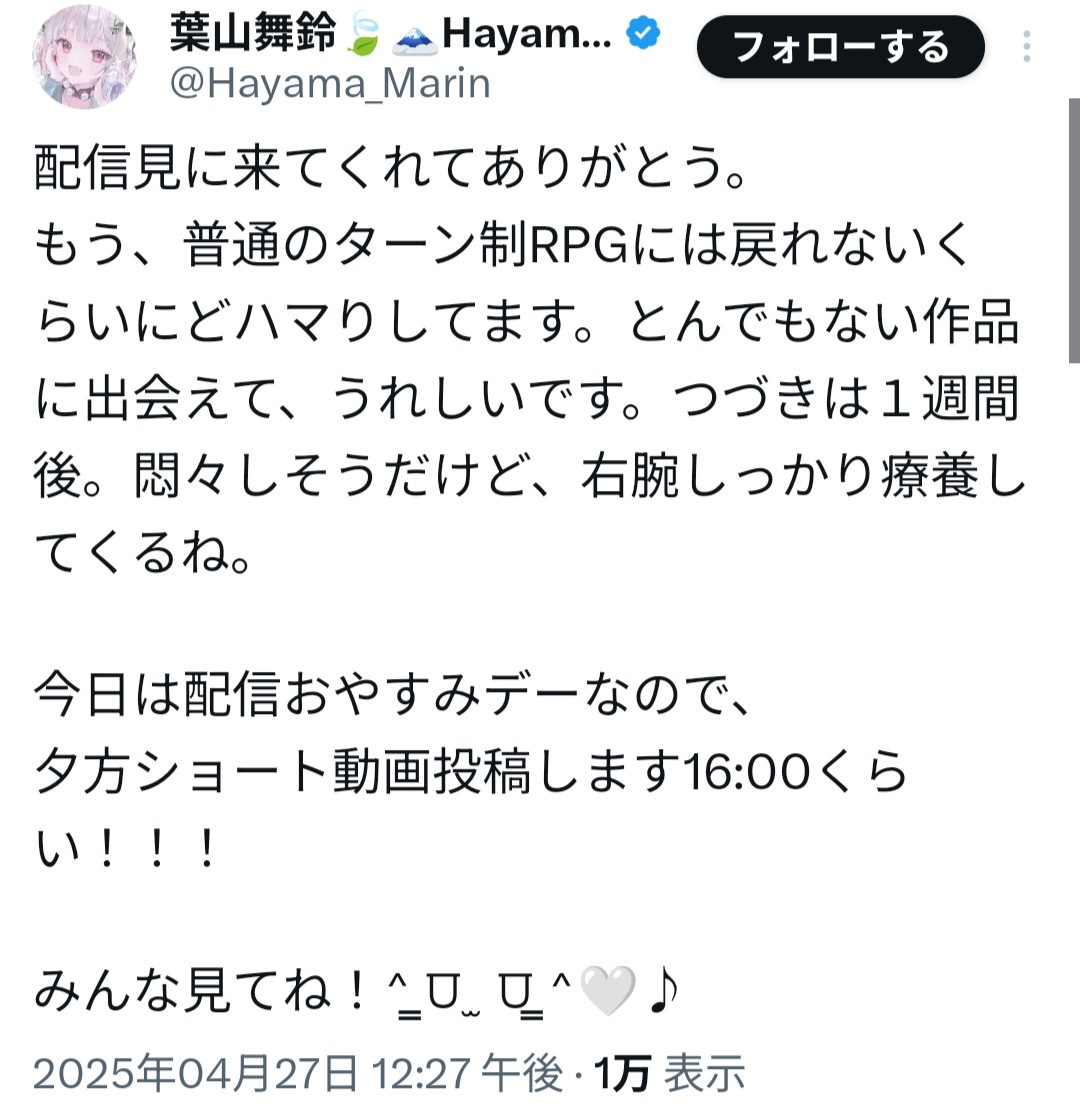Click the blue verified badge icon
This screenshot has width=1080, height=1120.
644,33
